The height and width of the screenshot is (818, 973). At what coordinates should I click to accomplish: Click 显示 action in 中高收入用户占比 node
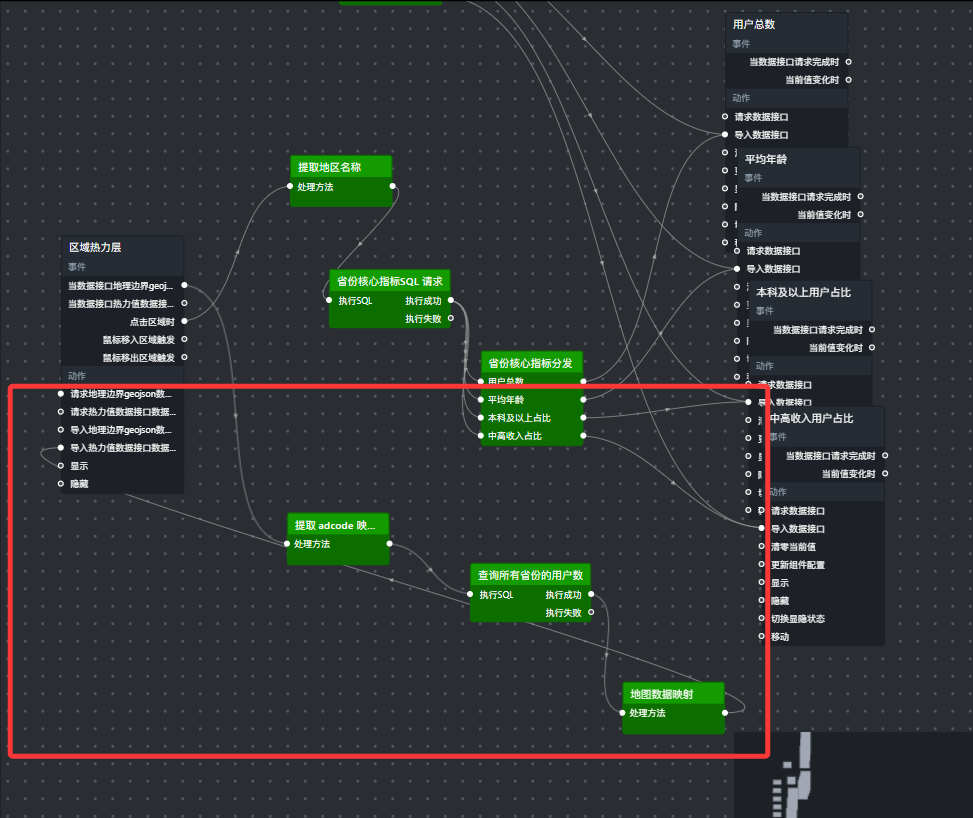pos(779,583)
